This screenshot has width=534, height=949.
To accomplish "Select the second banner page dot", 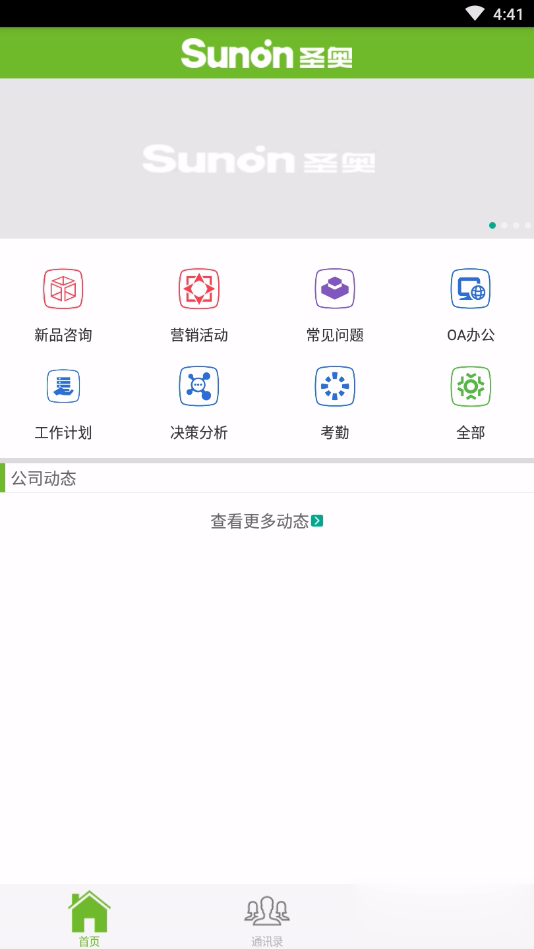I will pos(504,225).
